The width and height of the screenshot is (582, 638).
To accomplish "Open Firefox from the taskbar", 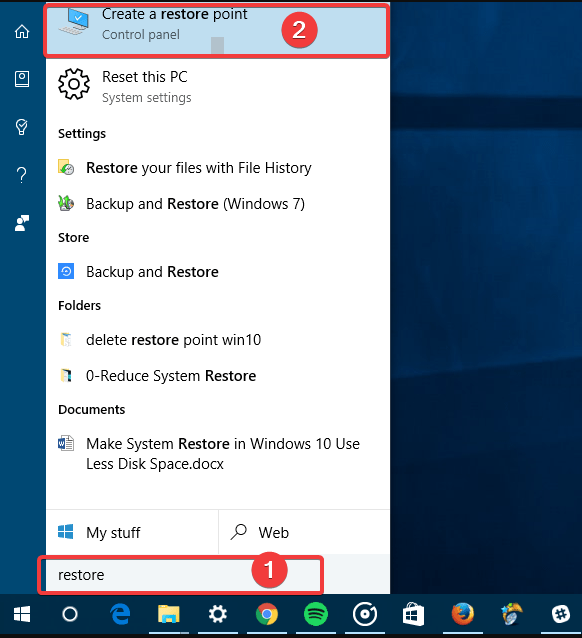I will [463, 614].
